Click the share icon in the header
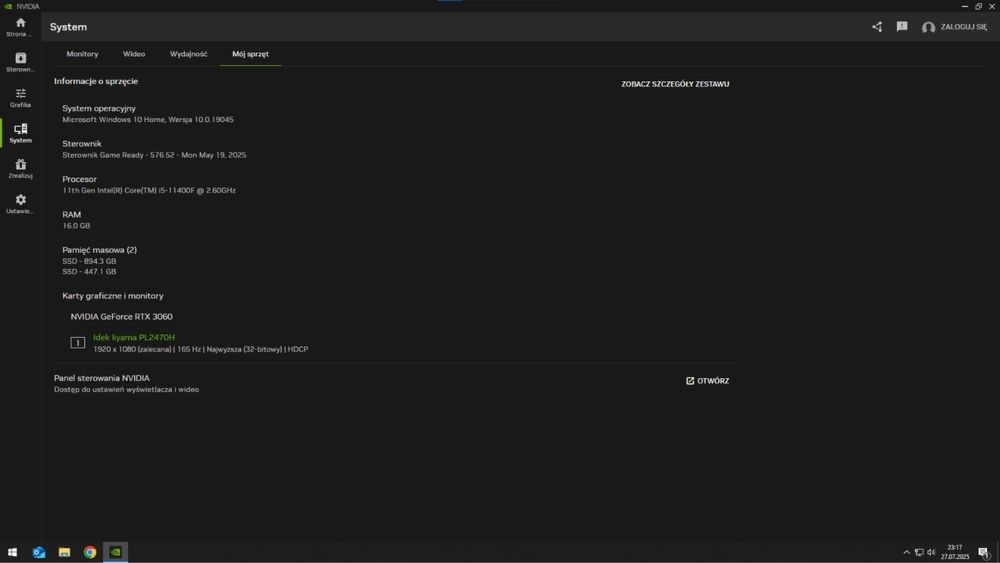Image resolution: width=1000 pixels, height=563 pixels. pos(877,27)
